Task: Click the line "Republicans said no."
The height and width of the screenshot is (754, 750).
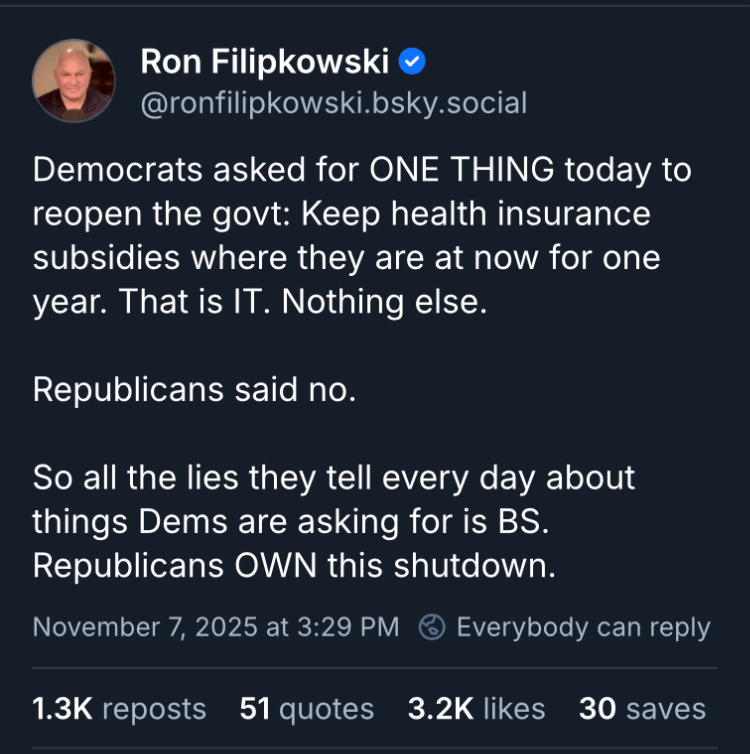Action: 194,389
